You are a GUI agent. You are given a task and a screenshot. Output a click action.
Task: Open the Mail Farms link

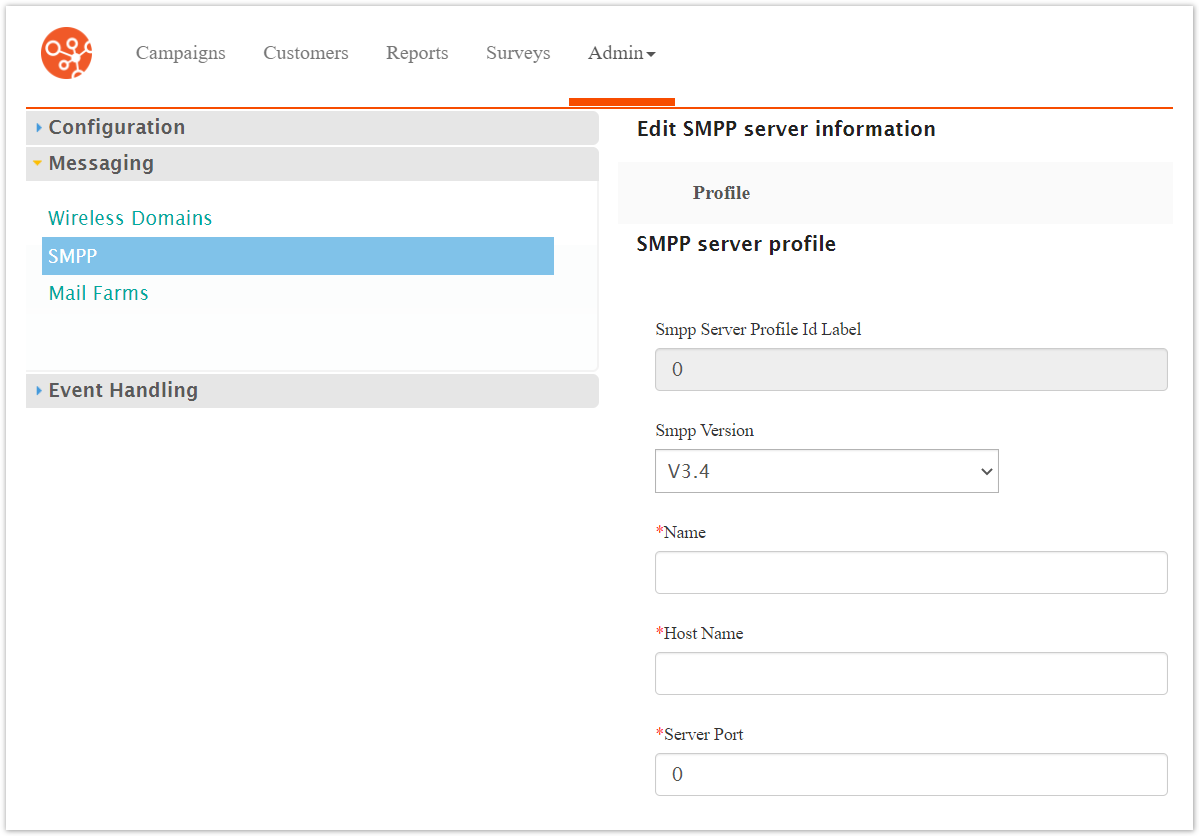click(98, 293)
